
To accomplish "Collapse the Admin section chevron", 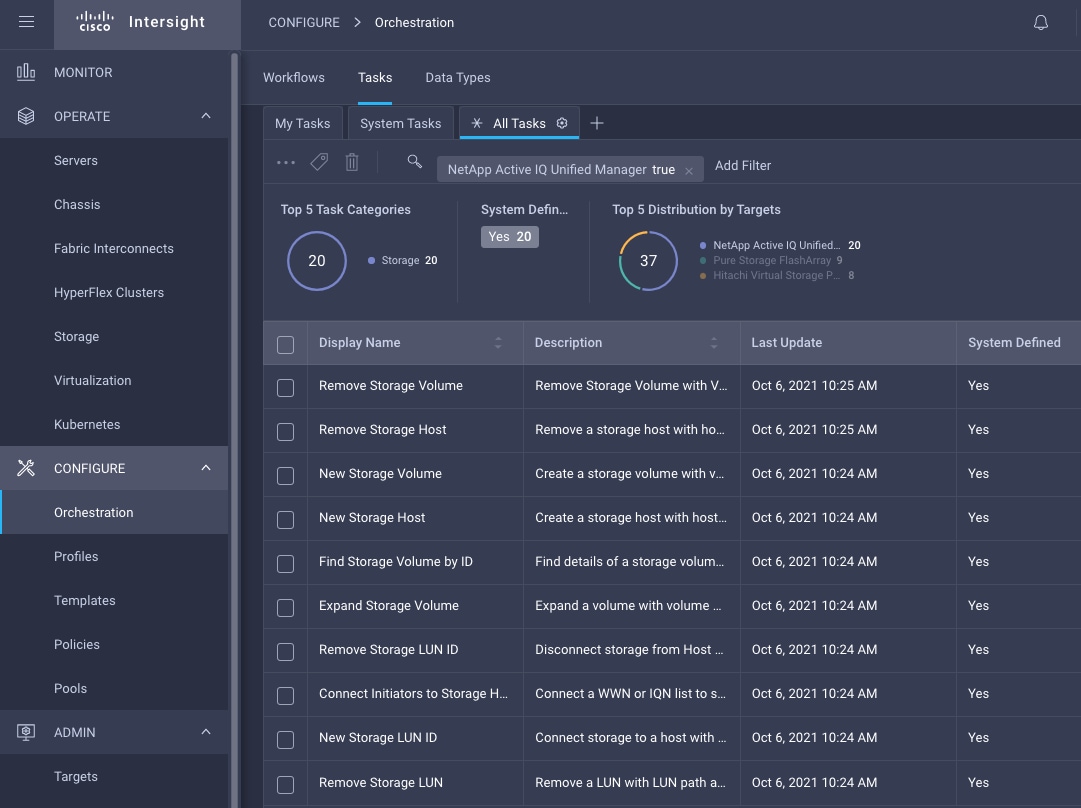I will (205, 732).
